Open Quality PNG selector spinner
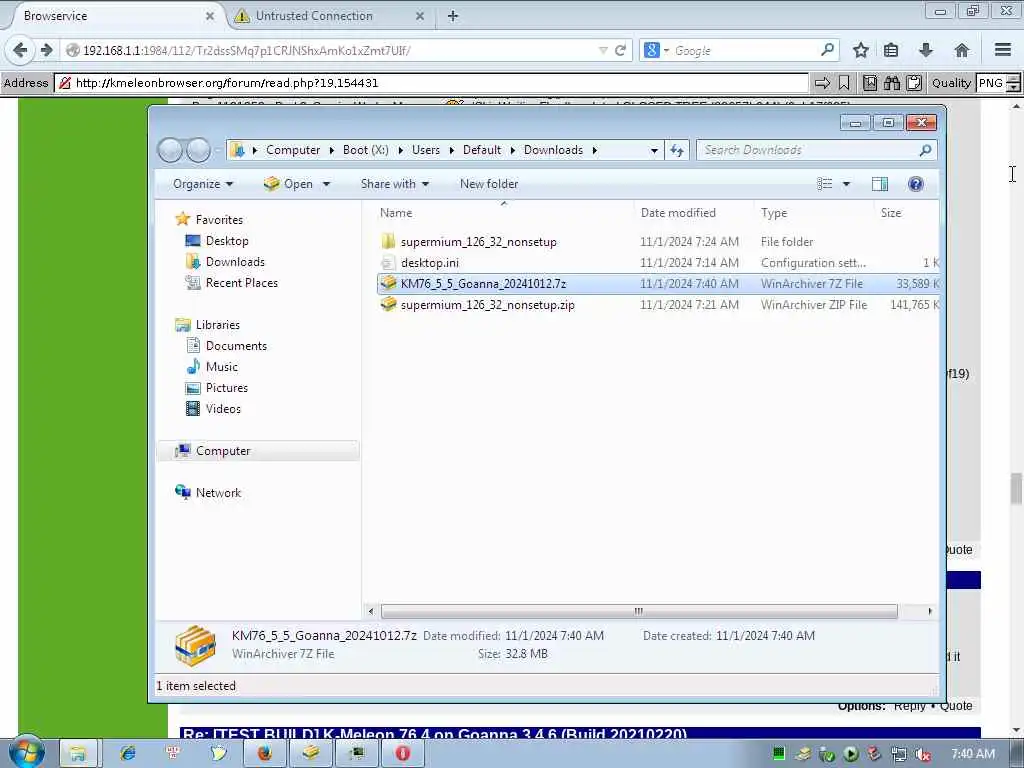This screenshot has width=1024, height=768. point(1013,83)
